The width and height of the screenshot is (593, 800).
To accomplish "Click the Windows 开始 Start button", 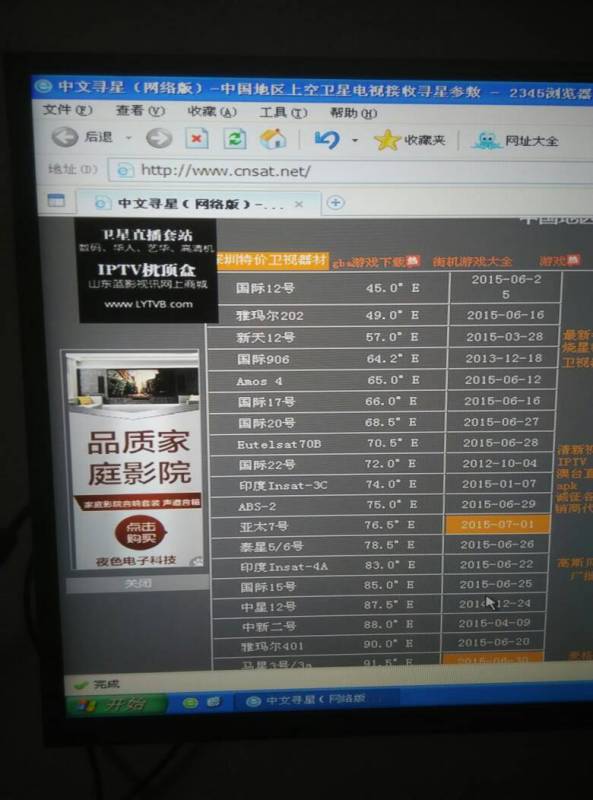I will click(116, 705).
